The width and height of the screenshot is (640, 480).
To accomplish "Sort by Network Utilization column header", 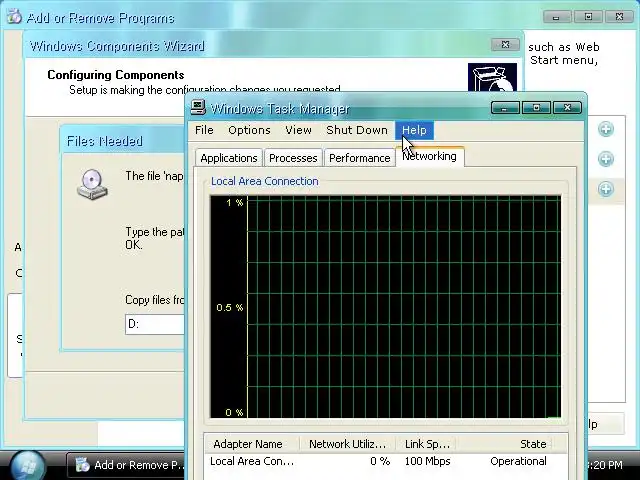I will tap(348, 444).
